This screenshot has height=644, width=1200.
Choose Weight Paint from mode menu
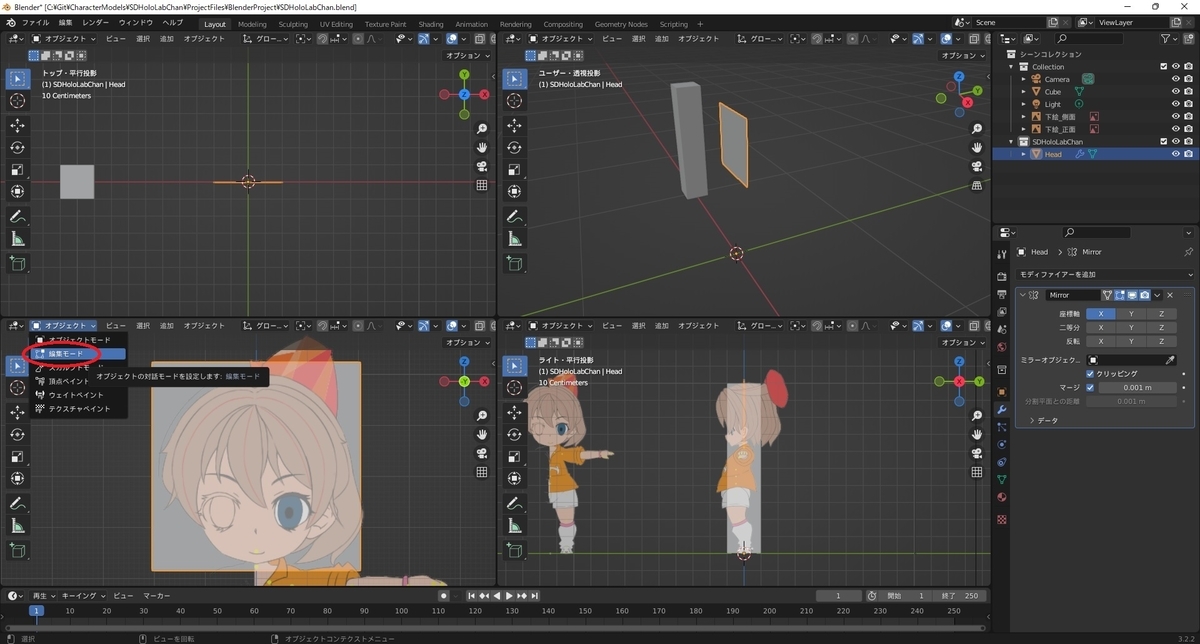click(x=79, y=395)
